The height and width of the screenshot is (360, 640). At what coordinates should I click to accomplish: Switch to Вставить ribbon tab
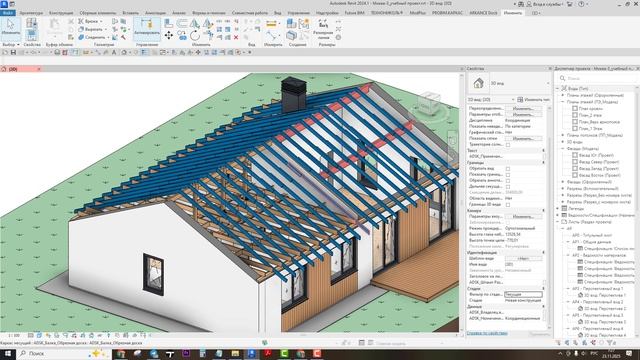pyautogui.click(x=130, y=13)
